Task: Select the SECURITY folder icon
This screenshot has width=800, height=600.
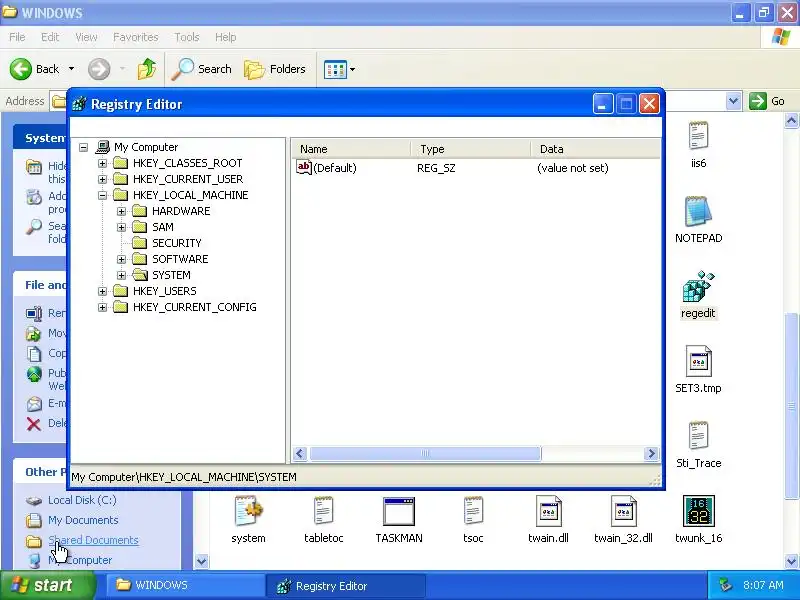Action: pyautogui.click(x=140, y=243)
